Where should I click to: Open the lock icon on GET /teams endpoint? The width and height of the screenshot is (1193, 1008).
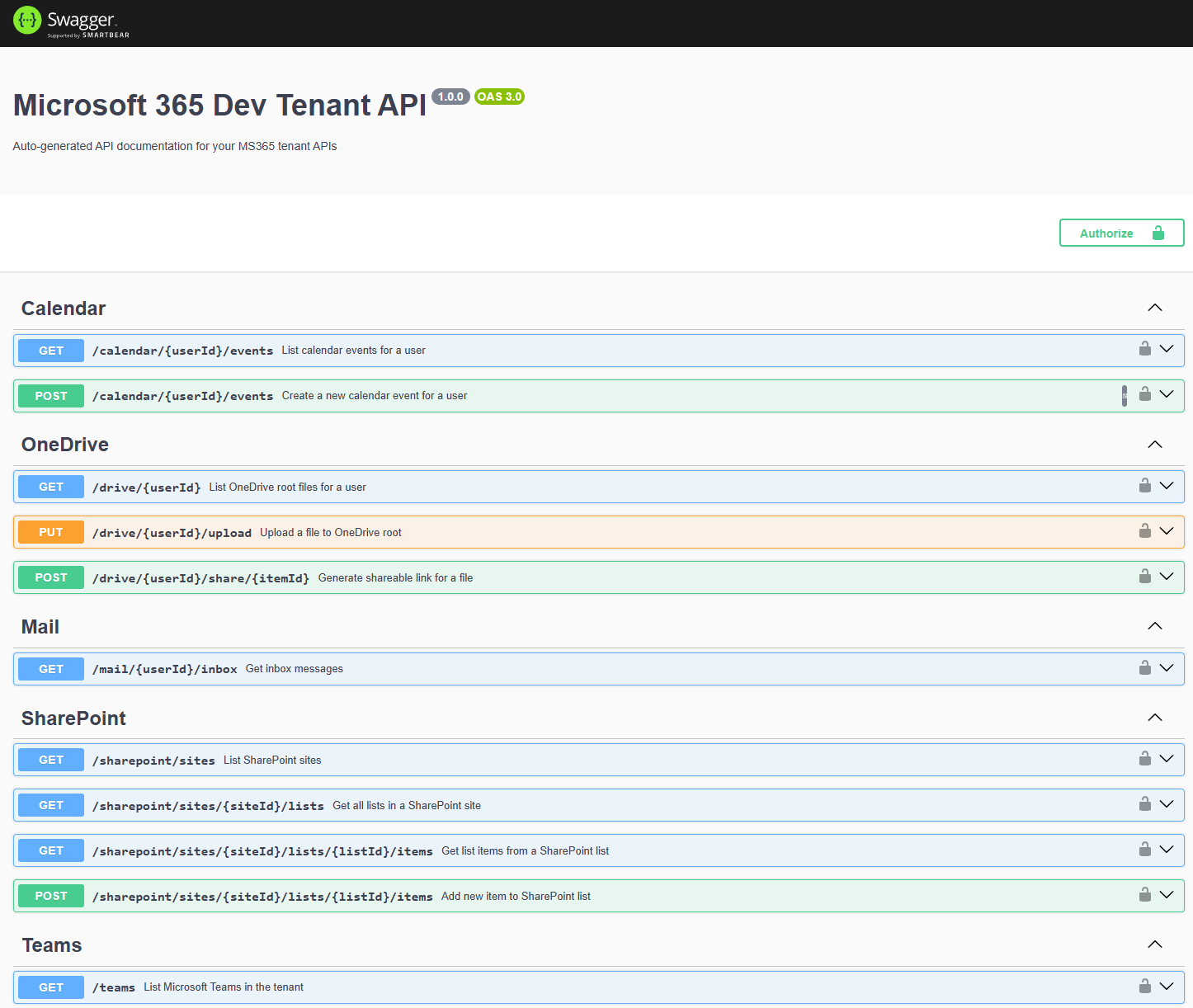tap(1145, 987)
